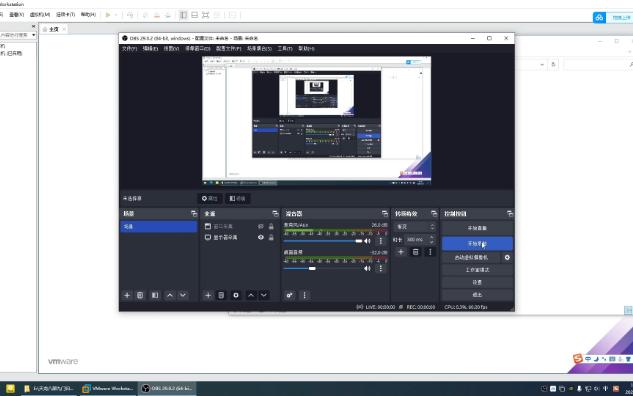Open the File menu in OBS
The width and height of the screenshot is (633, 396).
(x=130, y=48)
